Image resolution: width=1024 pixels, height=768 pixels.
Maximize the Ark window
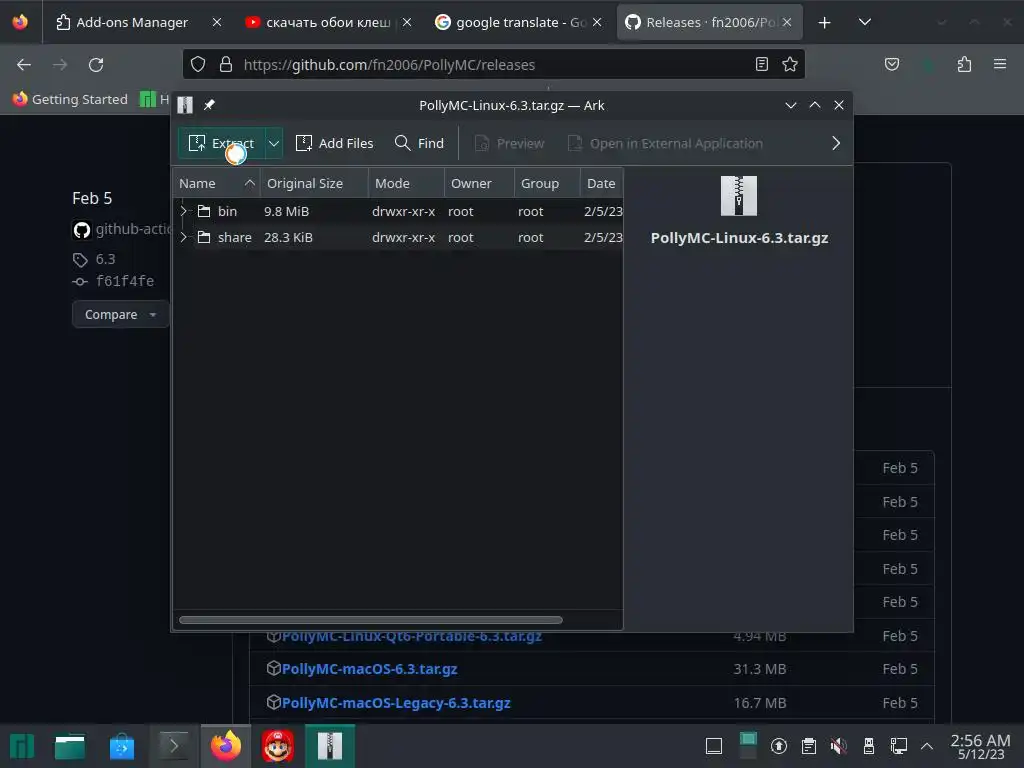pyautogui.click(x=815, y=105)
